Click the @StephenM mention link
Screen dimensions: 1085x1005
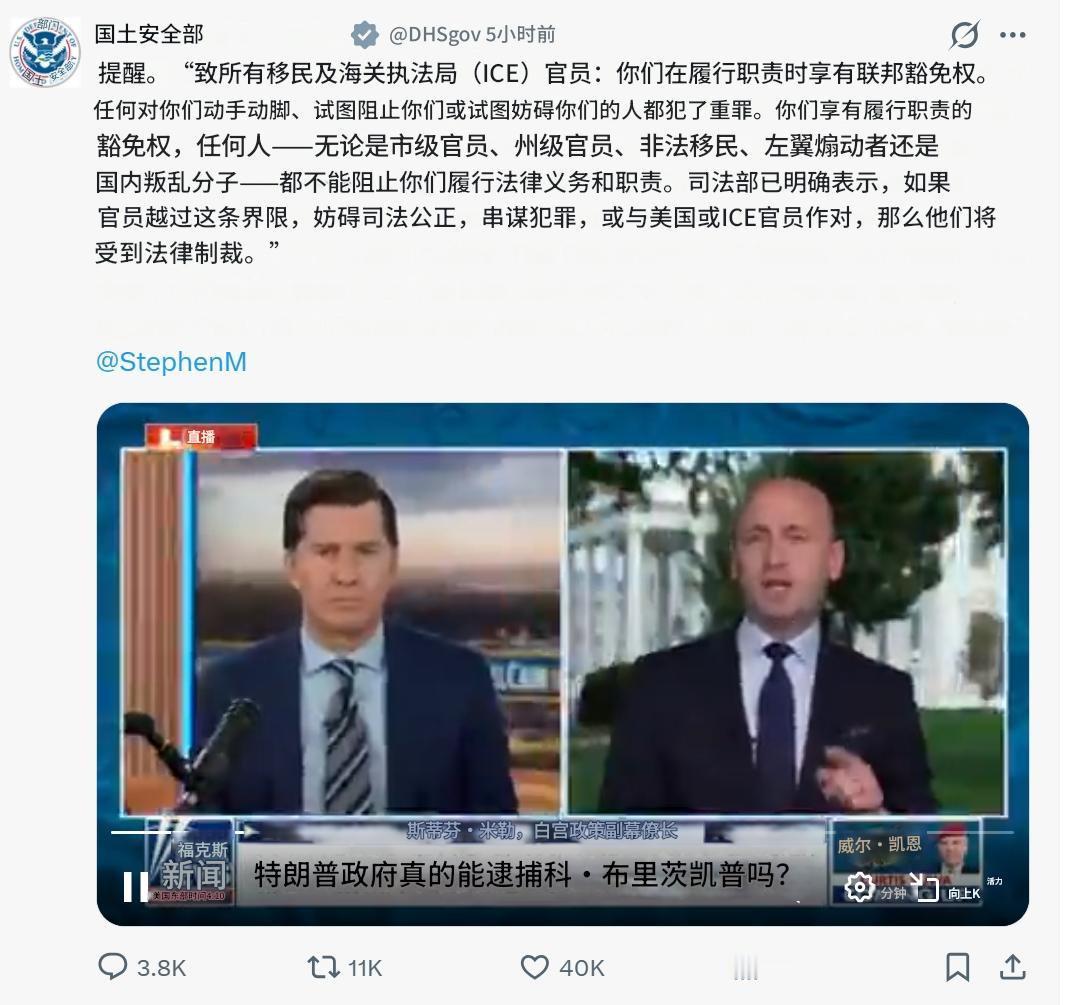tap(171, 362)
